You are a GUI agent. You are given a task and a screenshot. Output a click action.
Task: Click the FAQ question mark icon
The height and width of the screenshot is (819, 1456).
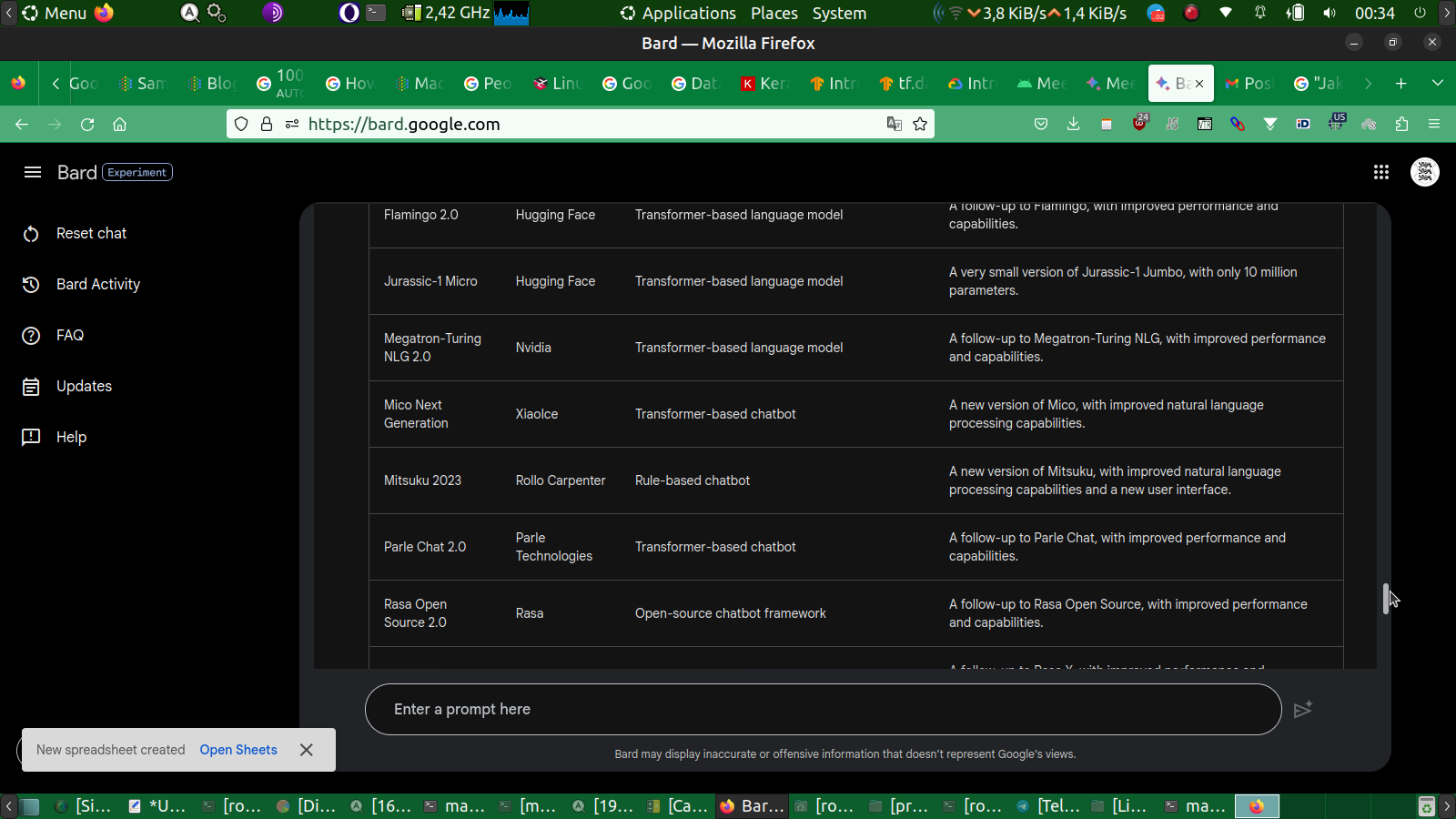pyautogui.click(x=31, y=336)
